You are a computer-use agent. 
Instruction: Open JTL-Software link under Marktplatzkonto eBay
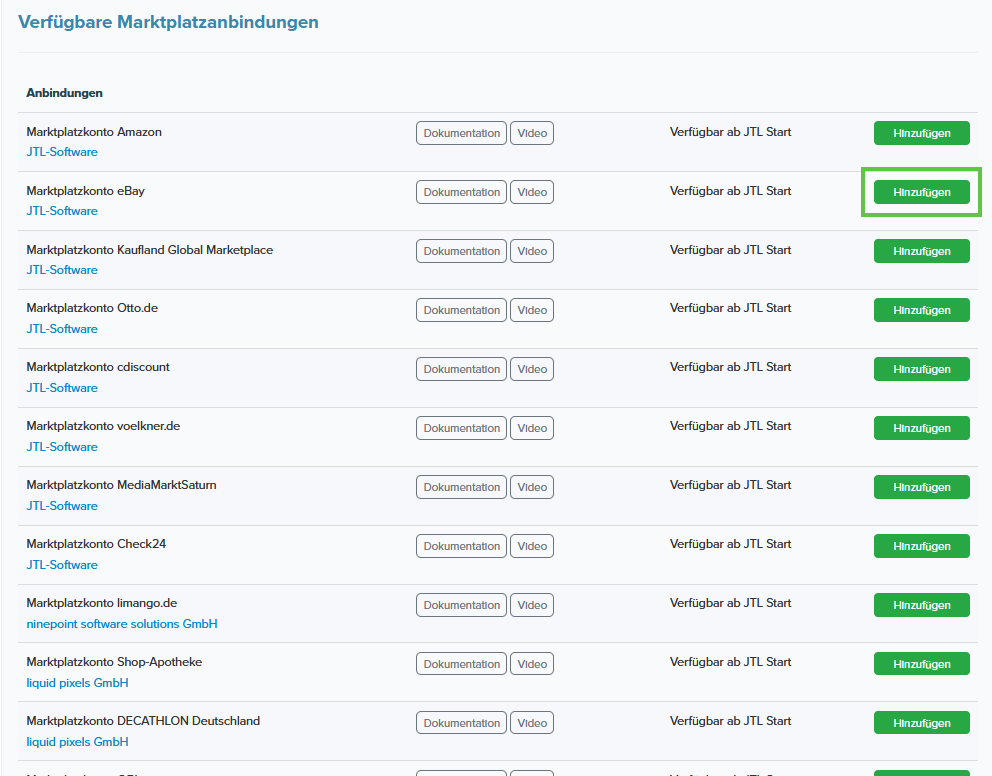(x=62, y=211)
